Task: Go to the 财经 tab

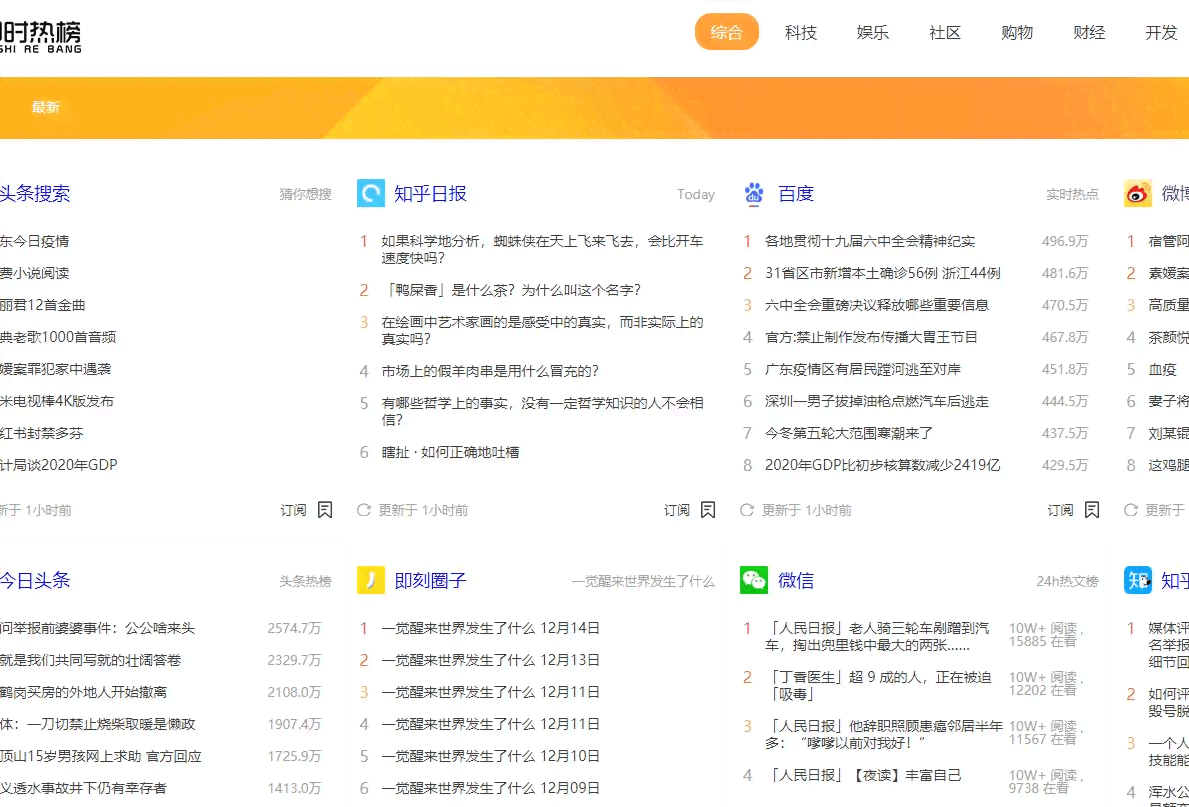Action: point(1089,32)
